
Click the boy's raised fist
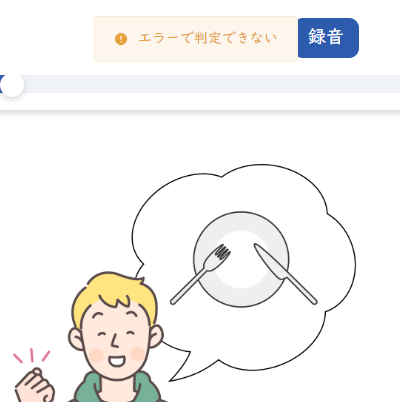(x=35, y=385)
